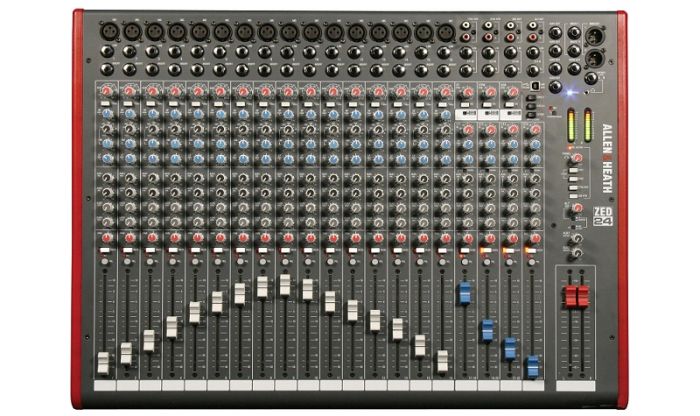Select the right green LED level meter
The height and width of the screenshot is (416, 700).
(588, 125)
